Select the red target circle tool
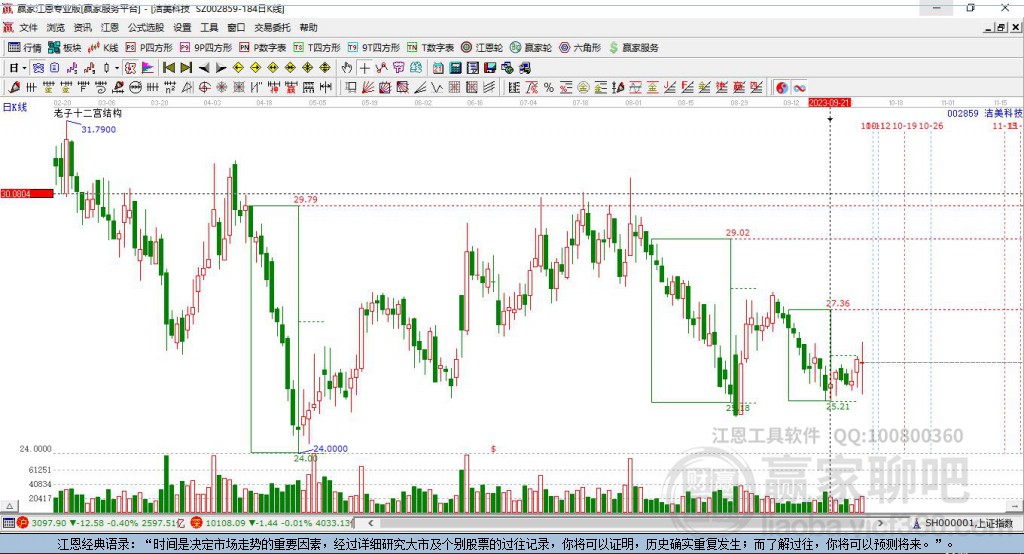Screen dimensions: 1024x554 coord(204,88)
